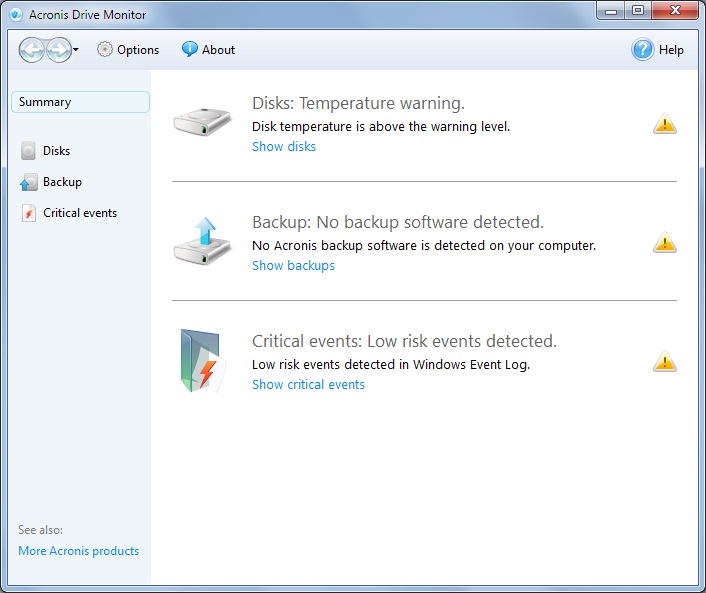Click the Disks temperature warning triangle
This screenshot has width=706, height=593.
tap(665, 124)
